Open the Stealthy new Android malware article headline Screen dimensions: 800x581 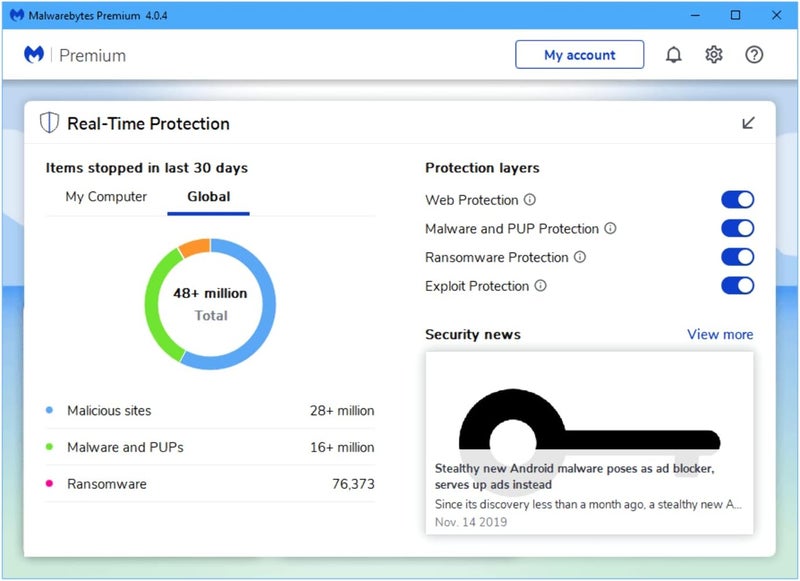click(x=574, y=476)
